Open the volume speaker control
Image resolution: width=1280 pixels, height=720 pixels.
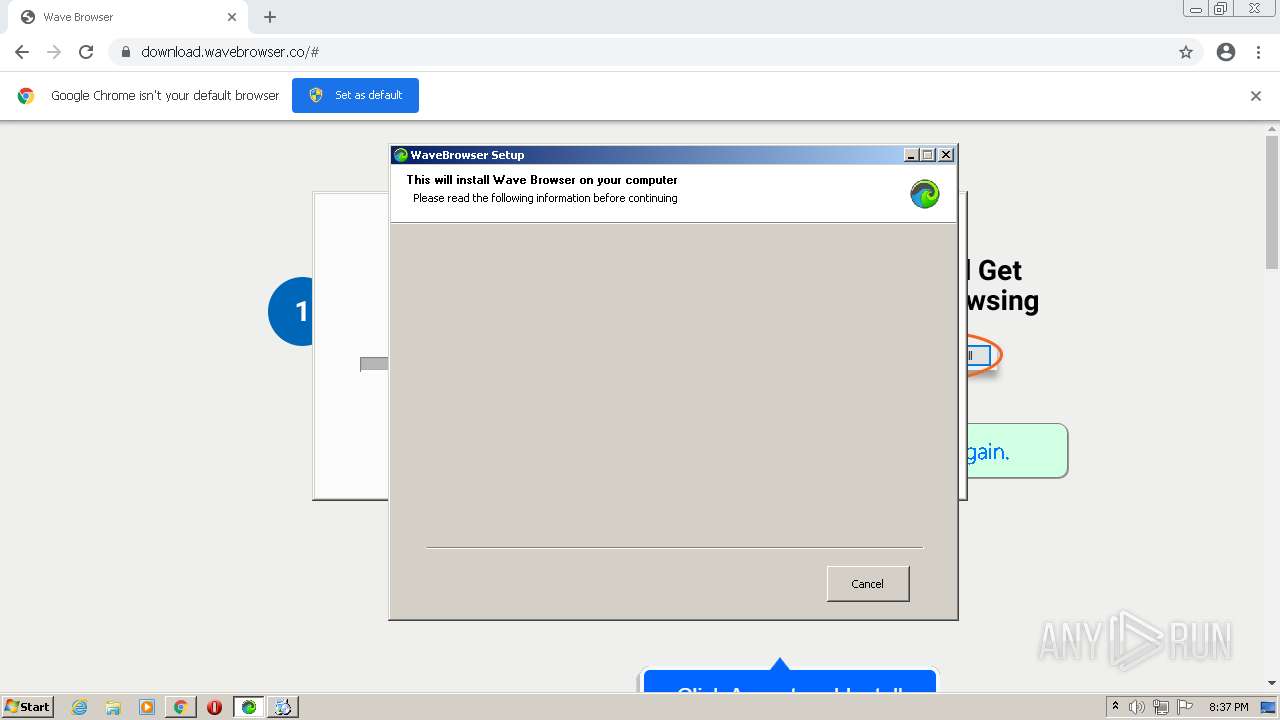[x=1137, y=707]
